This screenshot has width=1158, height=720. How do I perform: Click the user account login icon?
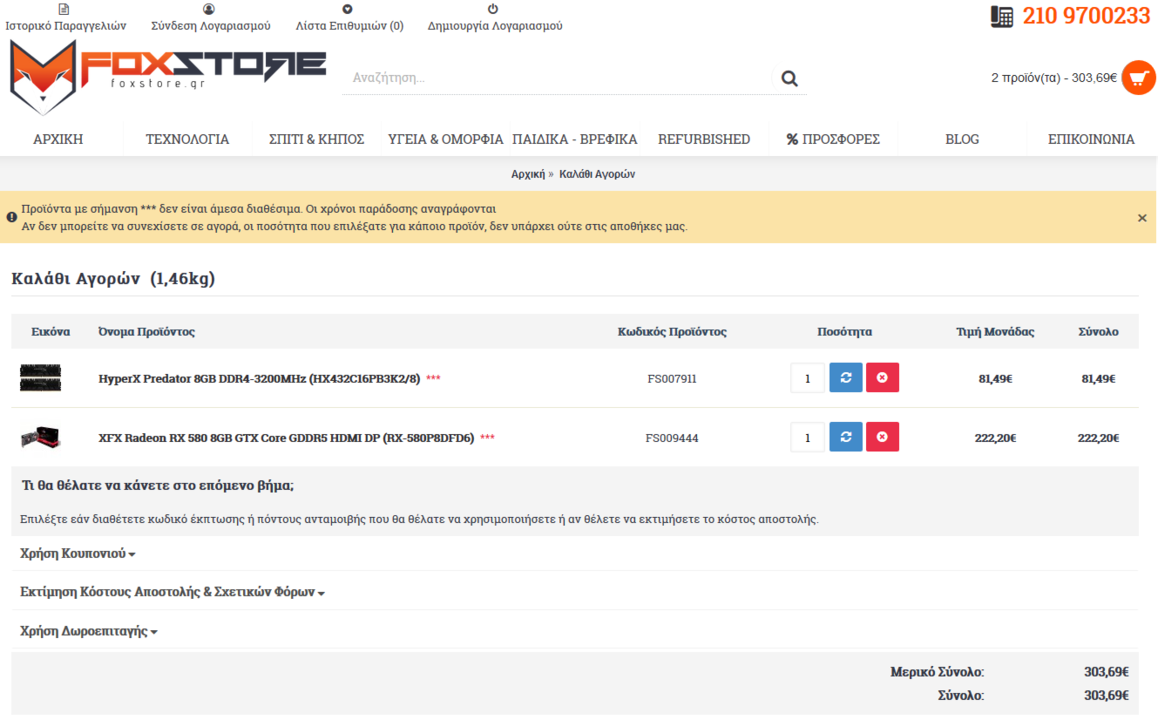[x=209, y=9]
